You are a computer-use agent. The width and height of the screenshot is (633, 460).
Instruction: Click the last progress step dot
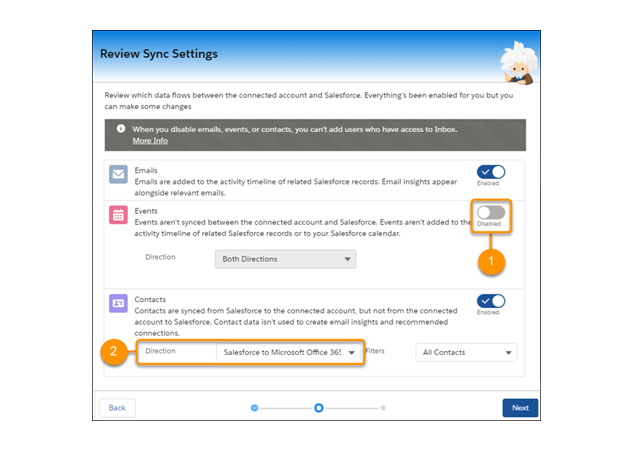383,408
